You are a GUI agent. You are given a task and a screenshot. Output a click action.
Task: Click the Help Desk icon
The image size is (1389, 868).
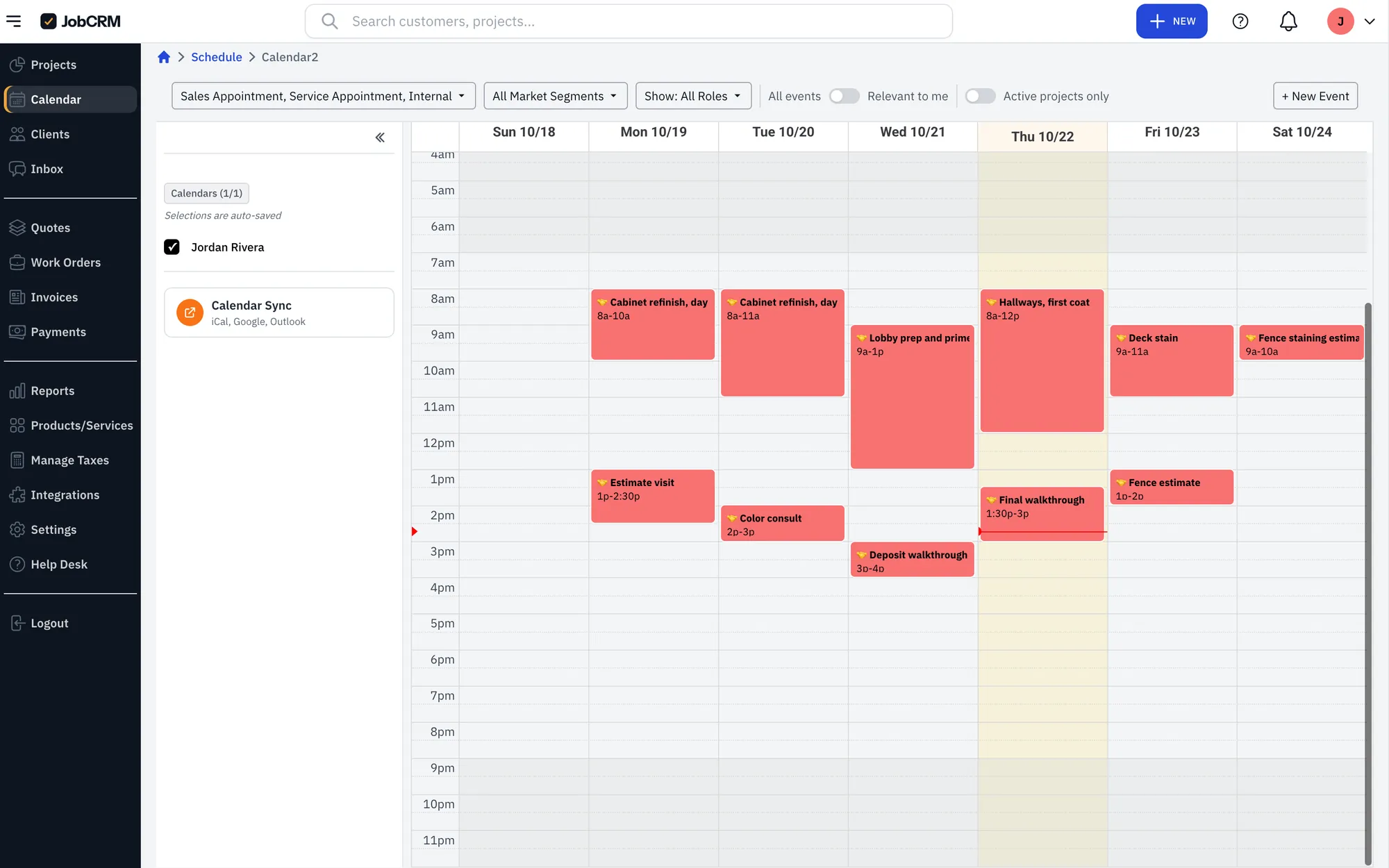click(17, 565)
